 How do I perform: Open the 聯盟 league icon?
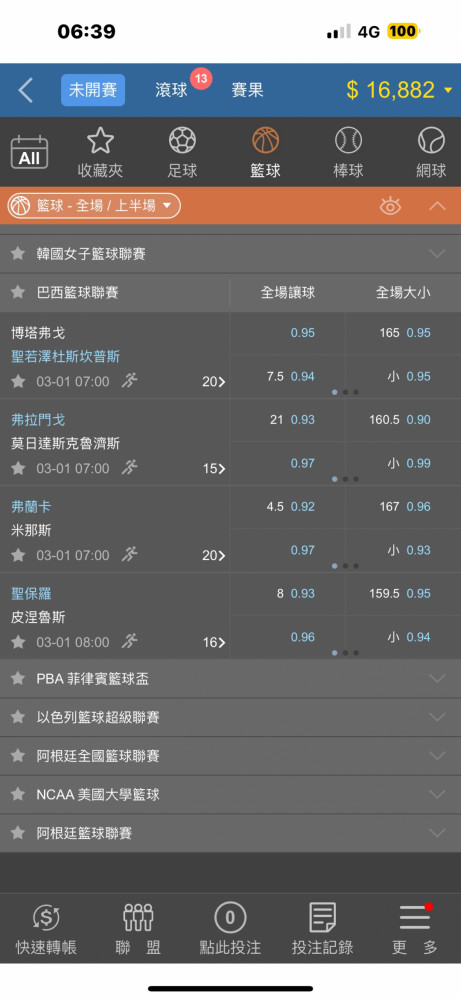pos(138,918)
